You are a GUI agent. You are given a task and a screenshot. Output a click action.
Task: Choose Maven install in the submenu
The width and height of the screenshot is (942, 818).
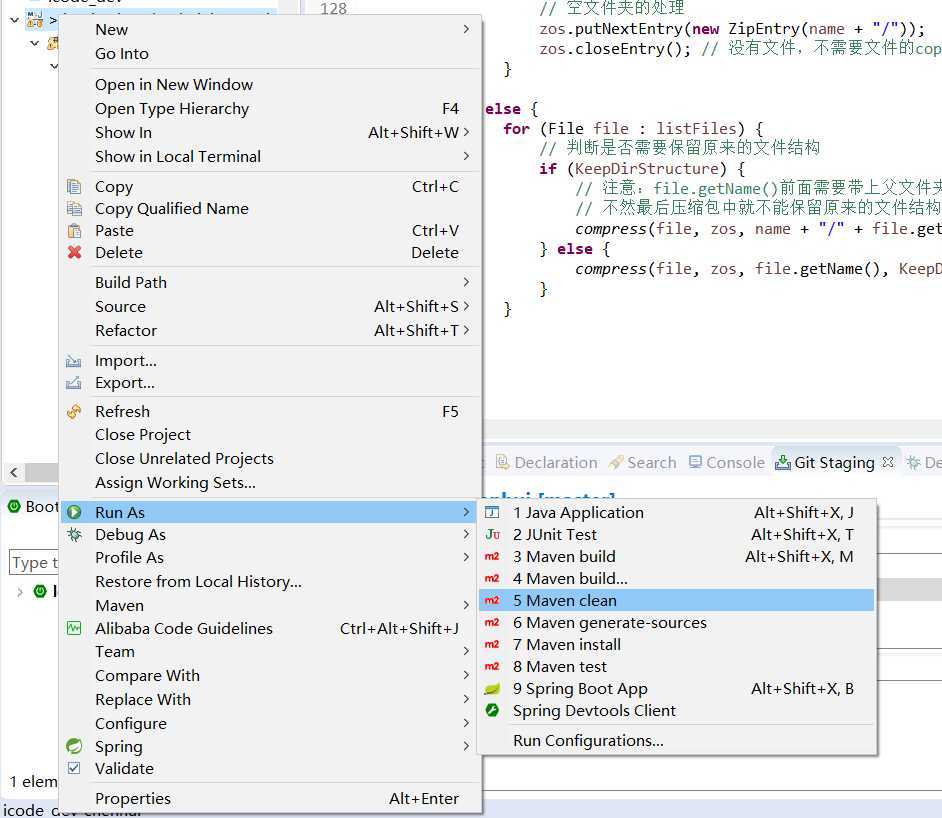[676, 644]
